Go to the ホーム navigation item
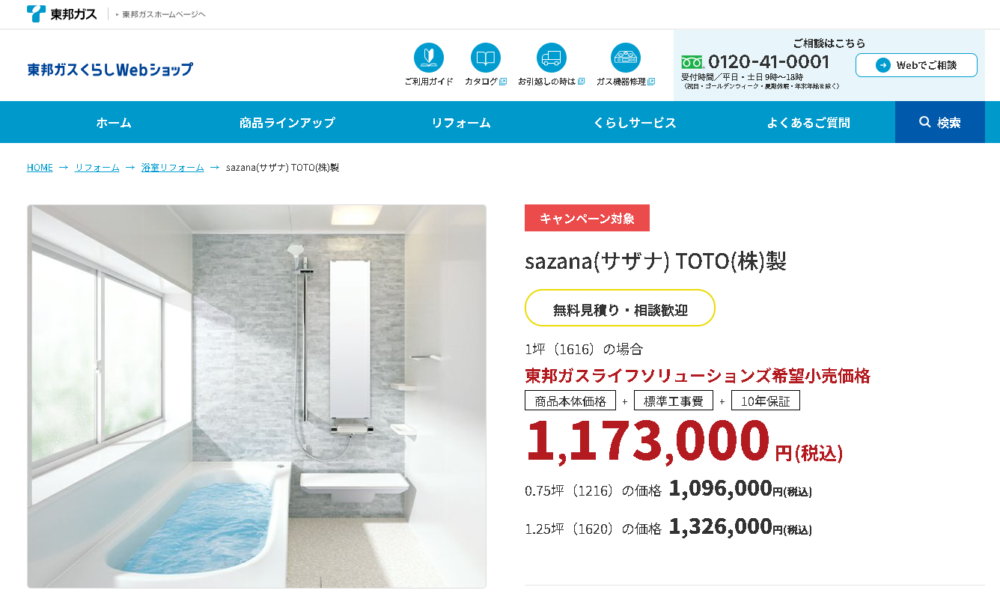The height and width of the screenshot is (596, 1000). [x=114, y=122]
